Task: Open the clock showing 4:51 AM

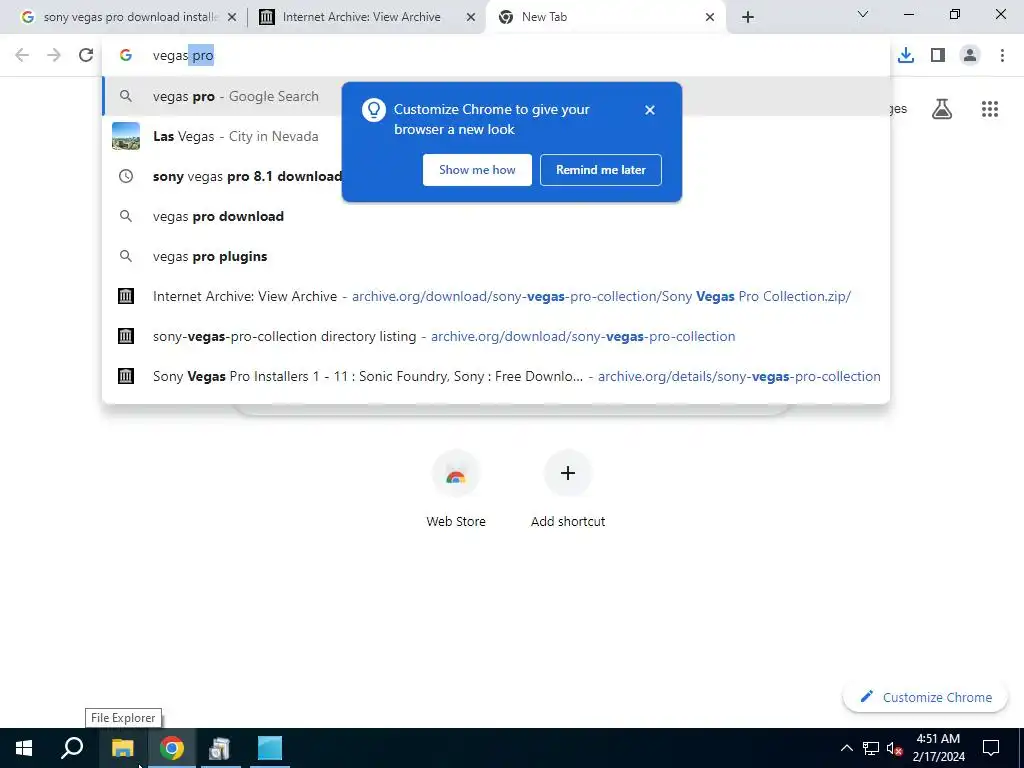Action: point(938,748)
